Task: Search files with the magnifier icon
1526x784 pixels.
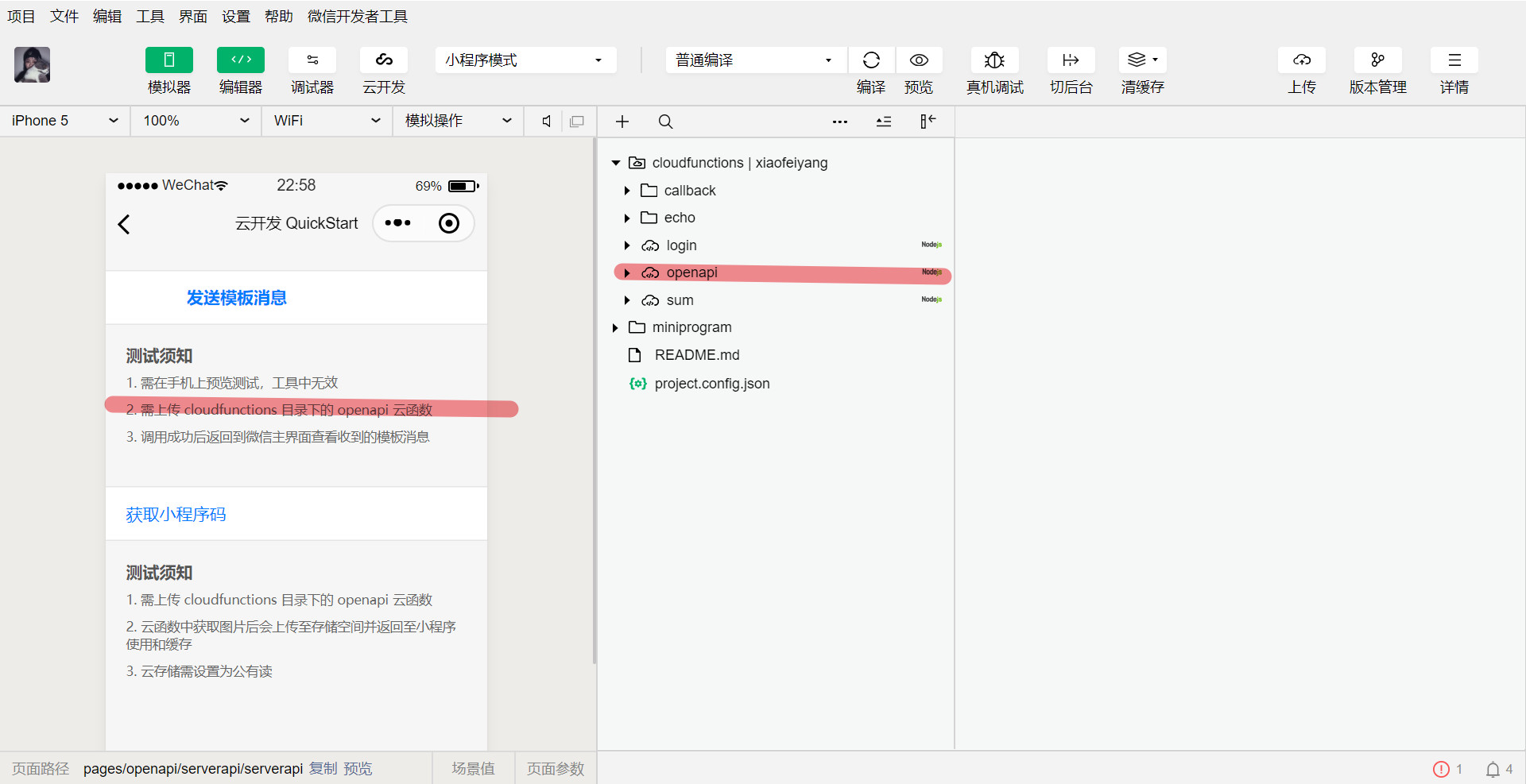Action: [x=666, y=122]
